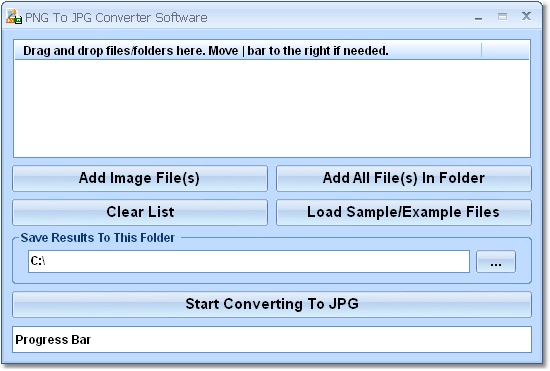Click the Progress Bar at the bottom
The image size is (550, 371).
pos(272,339)
